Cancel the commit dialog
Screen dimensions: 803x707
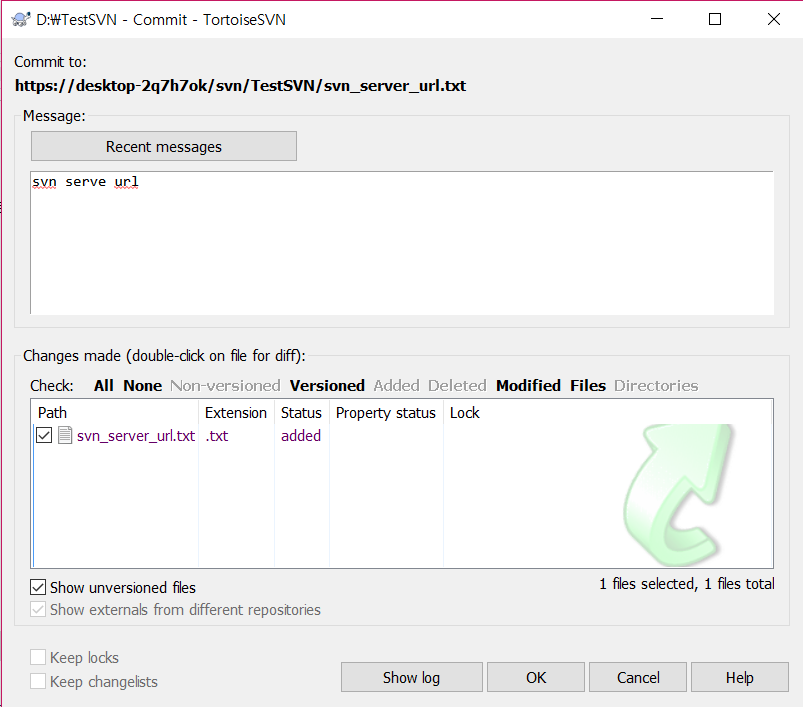[638, 677]
